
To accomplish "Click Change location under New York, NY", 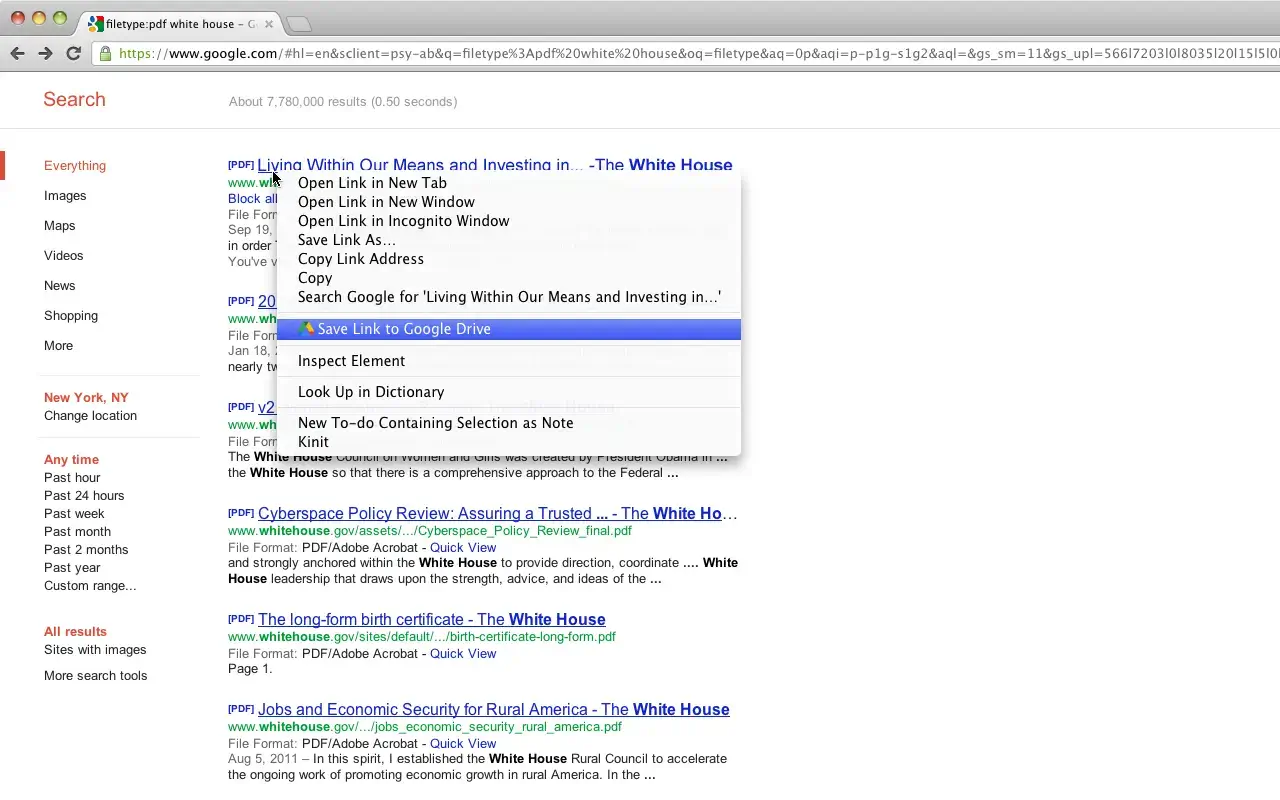I will coord(90,416).
